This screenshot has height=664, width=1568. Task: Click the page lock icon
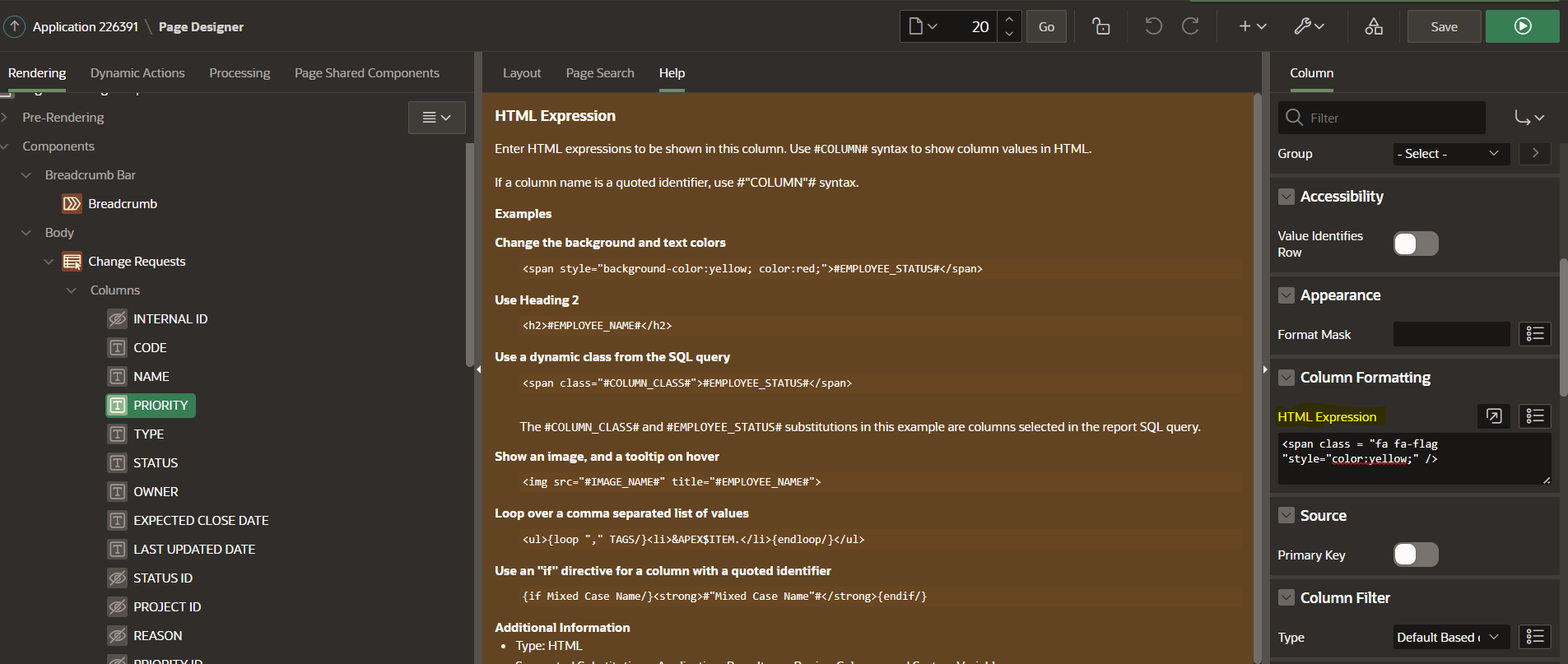[x=1100, y=26]
